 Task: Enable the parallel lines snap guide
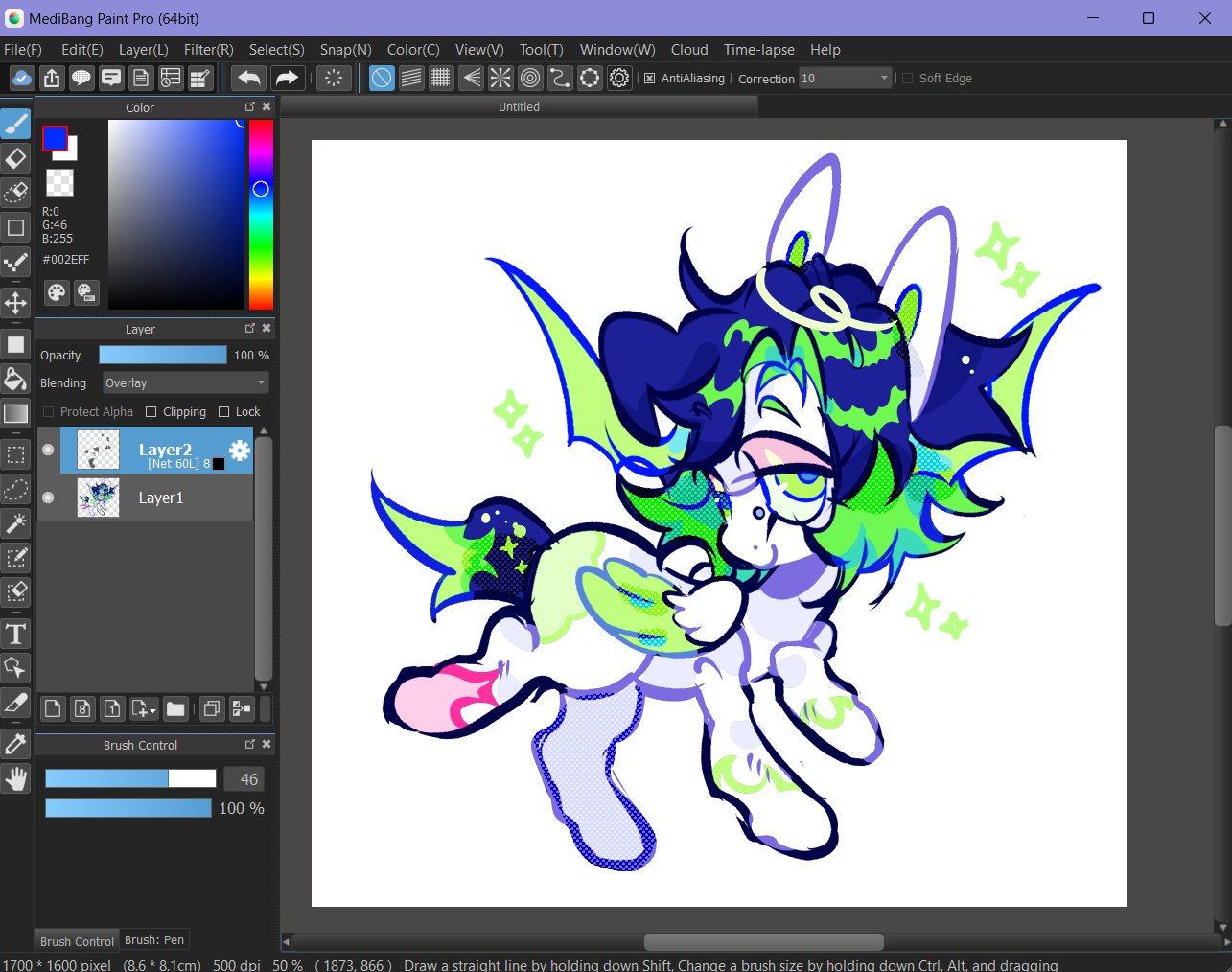411,79
